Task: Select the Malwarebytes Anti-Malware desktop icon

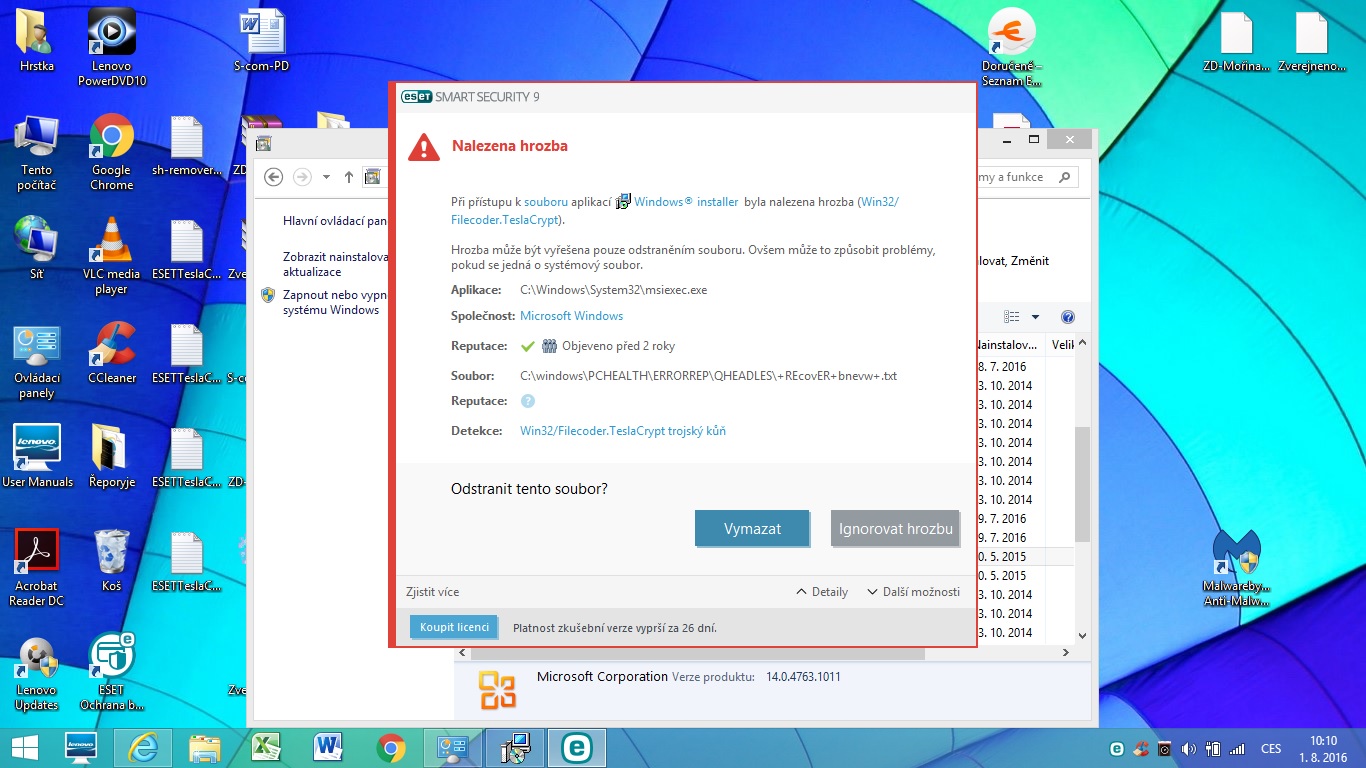Action: (1236, 567)
